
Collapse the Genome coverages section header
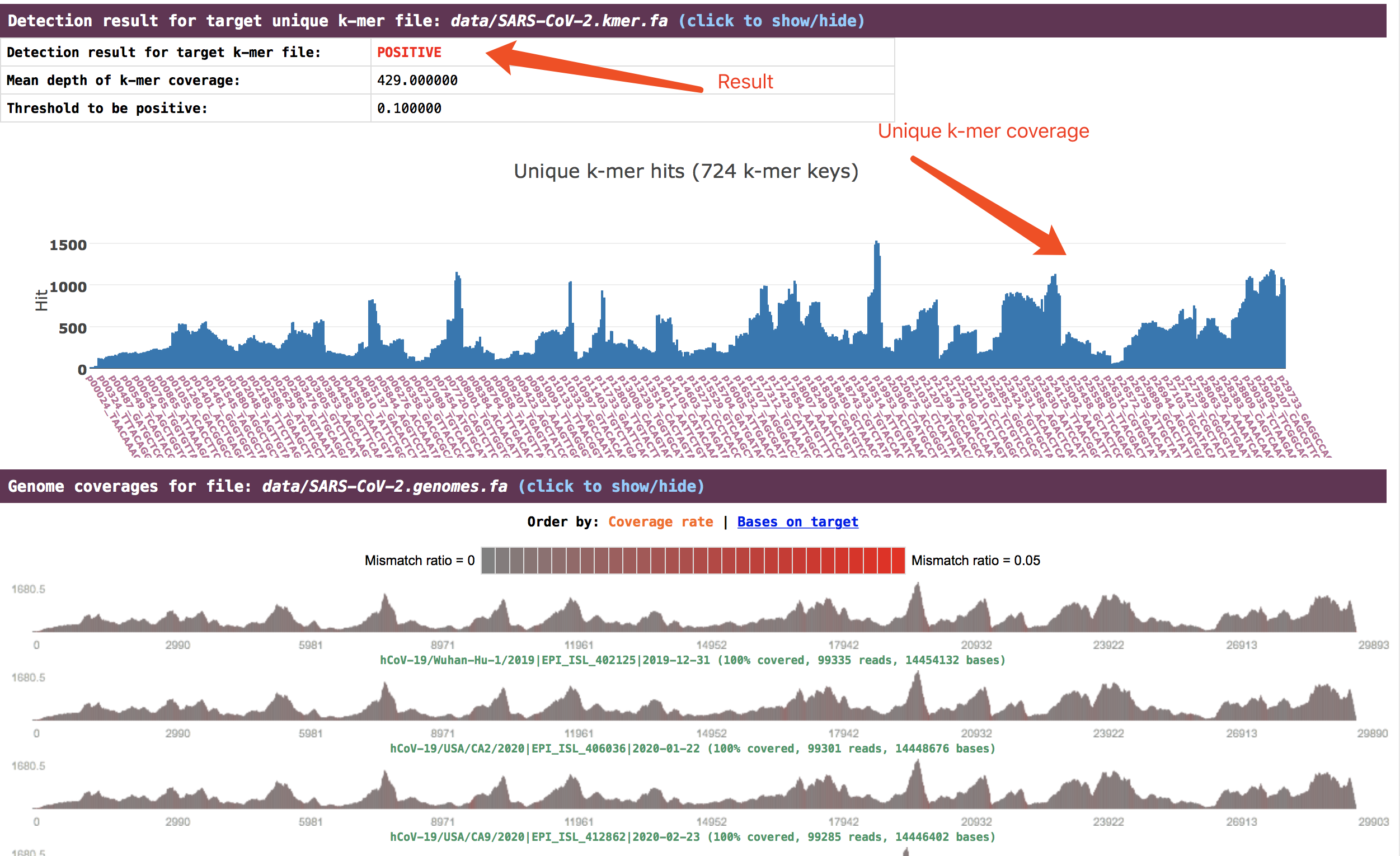click(256, 486)
